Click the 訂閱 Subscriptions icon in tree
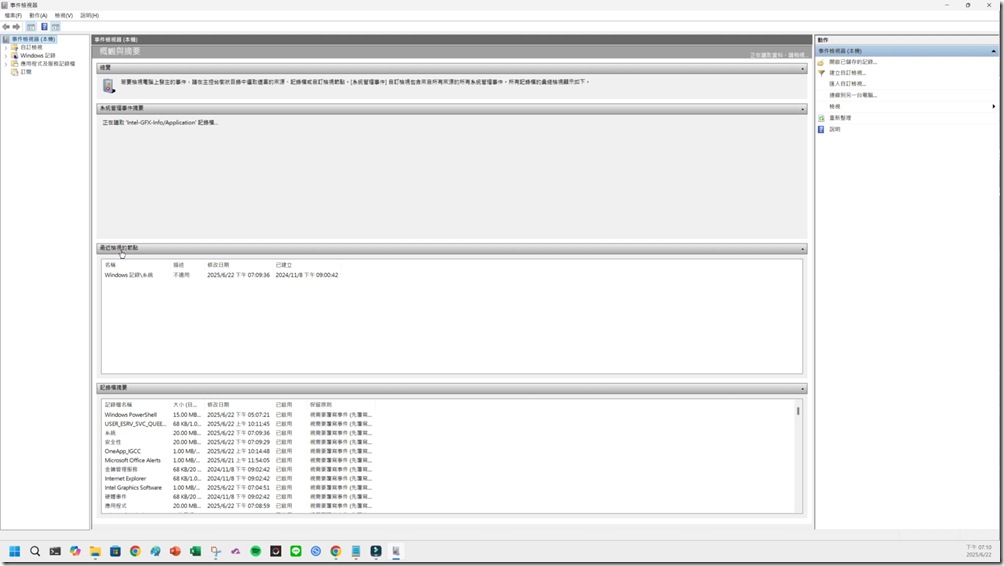This screenshot has width=1004, height=566. point(14,72)
